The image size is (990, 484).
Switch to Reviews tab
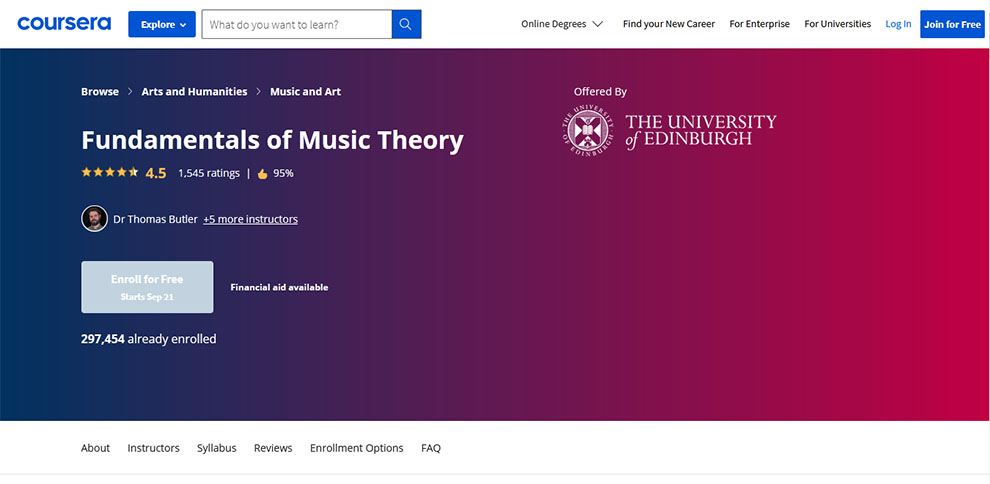coord(273,448)
